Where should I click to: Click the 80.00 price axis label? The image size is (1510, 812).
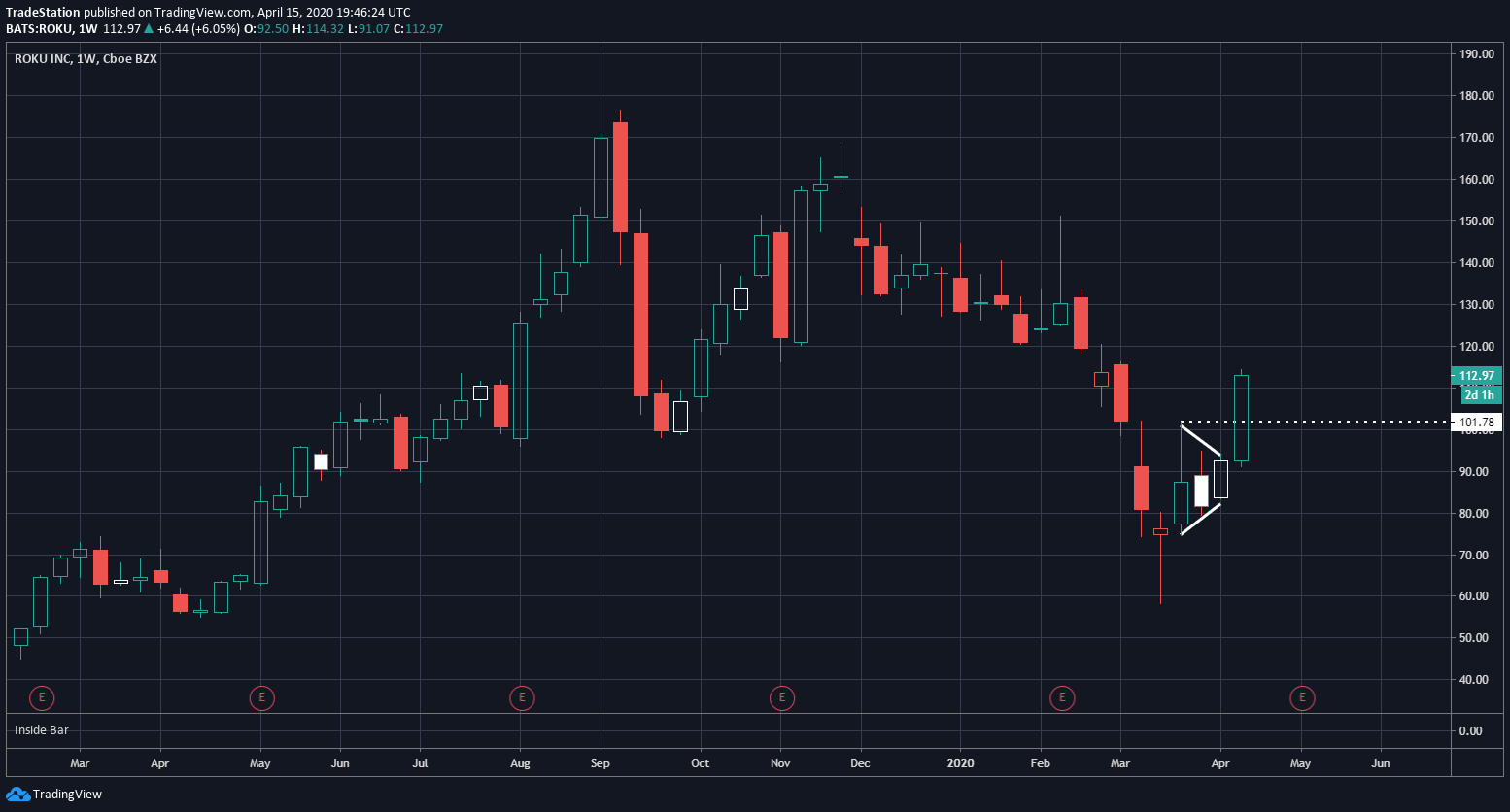1474,514
